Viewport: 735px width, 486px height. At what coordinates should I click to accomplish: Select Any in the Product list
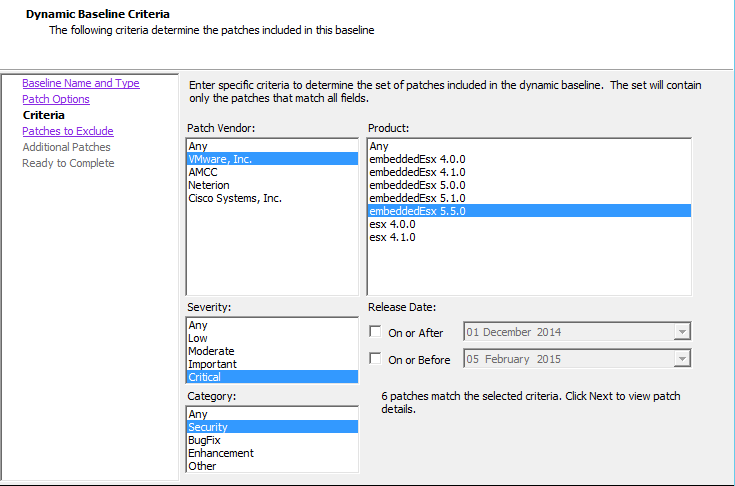tap(379, 146)
